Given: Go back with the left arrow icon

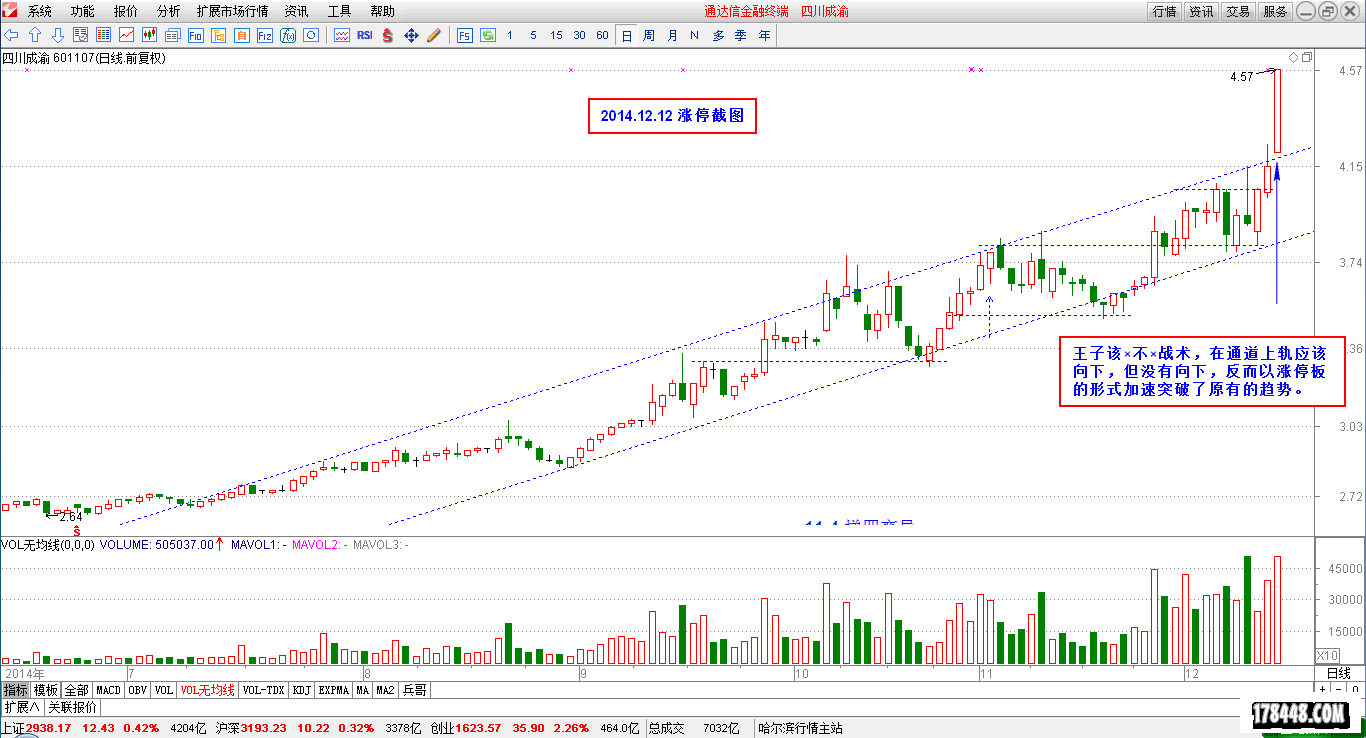Looking at the screenshot, I should (12, 35).
